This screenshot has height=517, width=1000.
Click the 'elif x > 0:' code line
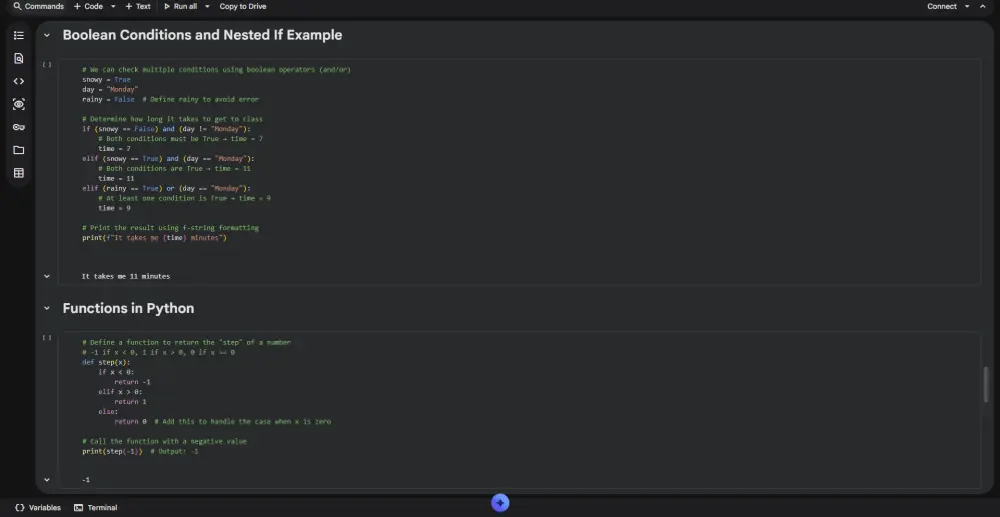120,392
